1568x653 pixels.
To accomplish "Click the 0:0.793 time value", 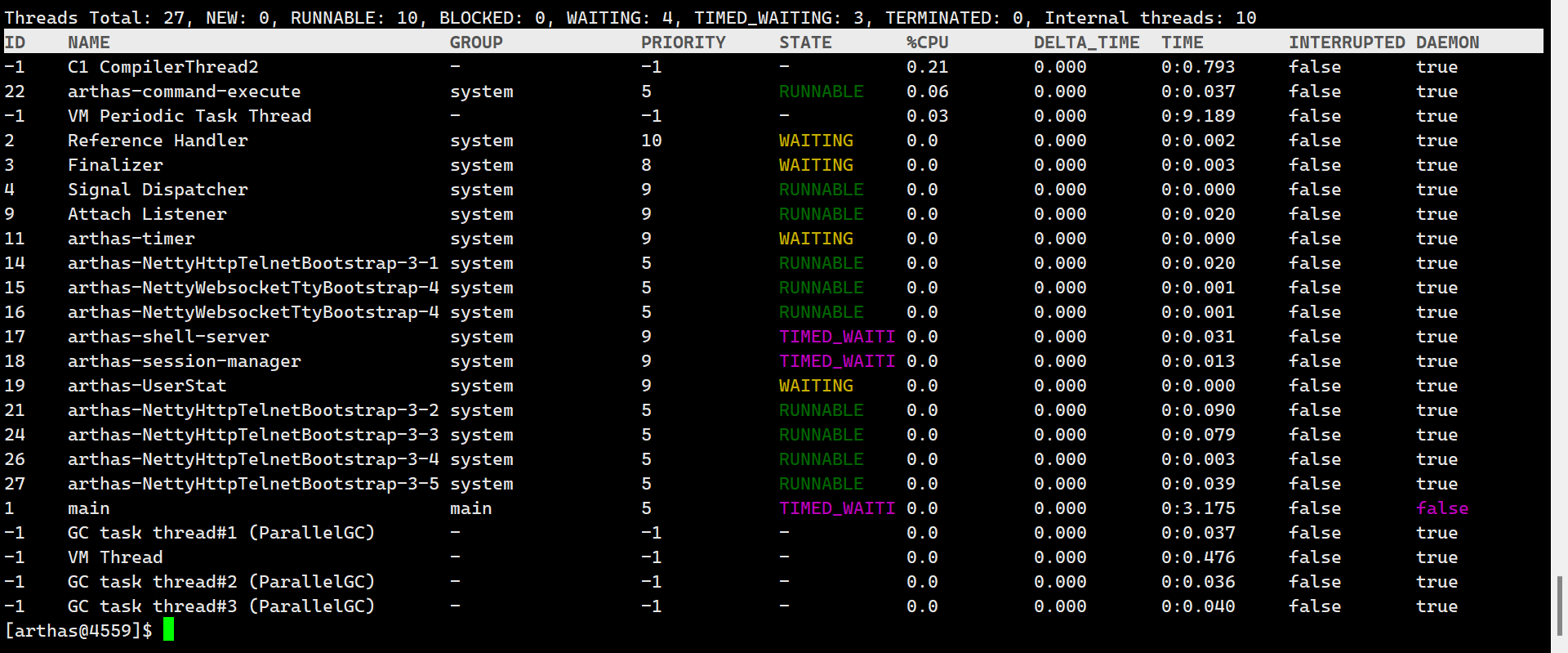I will click(1198, 67).
